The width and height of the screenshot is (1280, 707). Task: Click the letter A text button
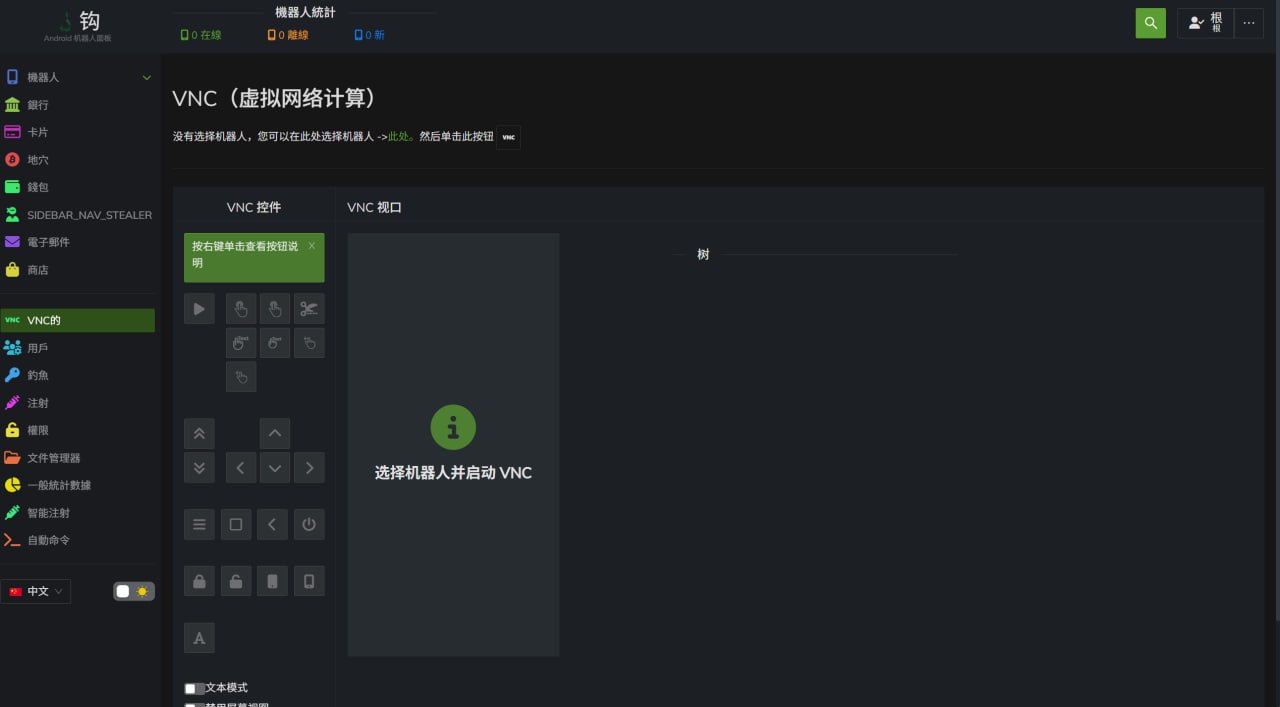click(x=199, y=638)
